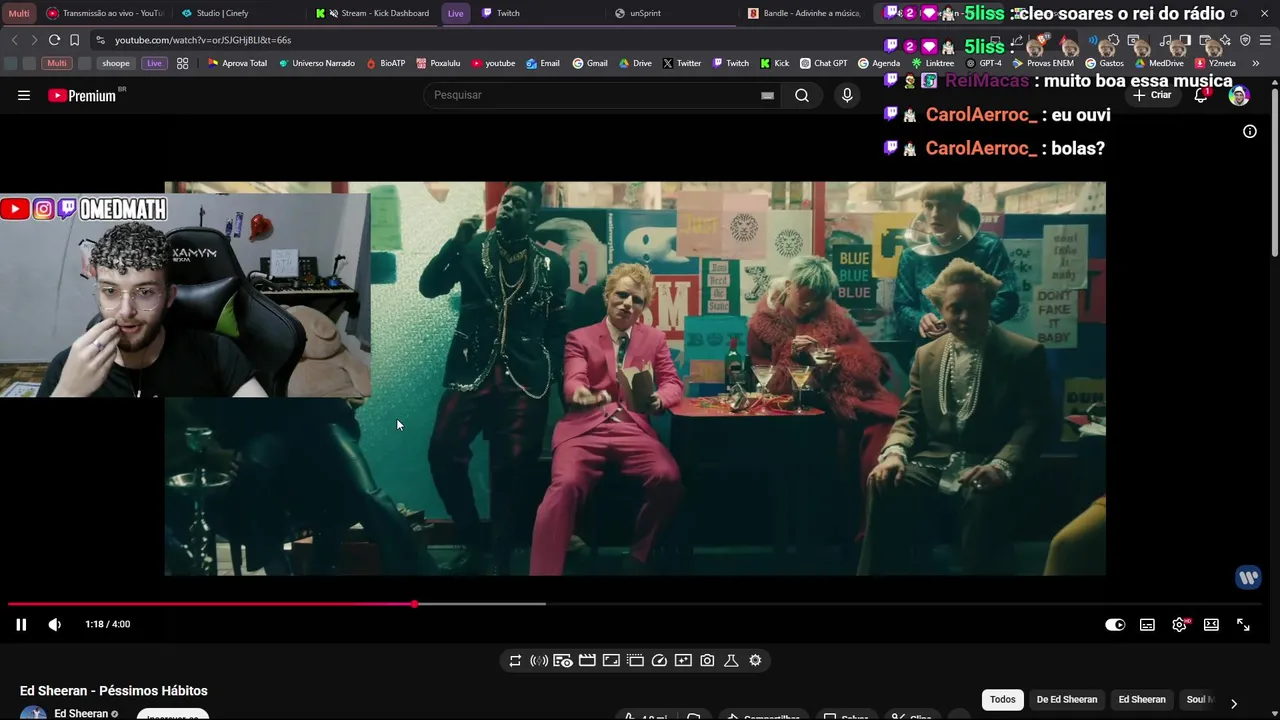Viewport: 1280px width, 720px height.
Task: Click the volume boost sound-wave icon
Action: click(x=539, y=661)
